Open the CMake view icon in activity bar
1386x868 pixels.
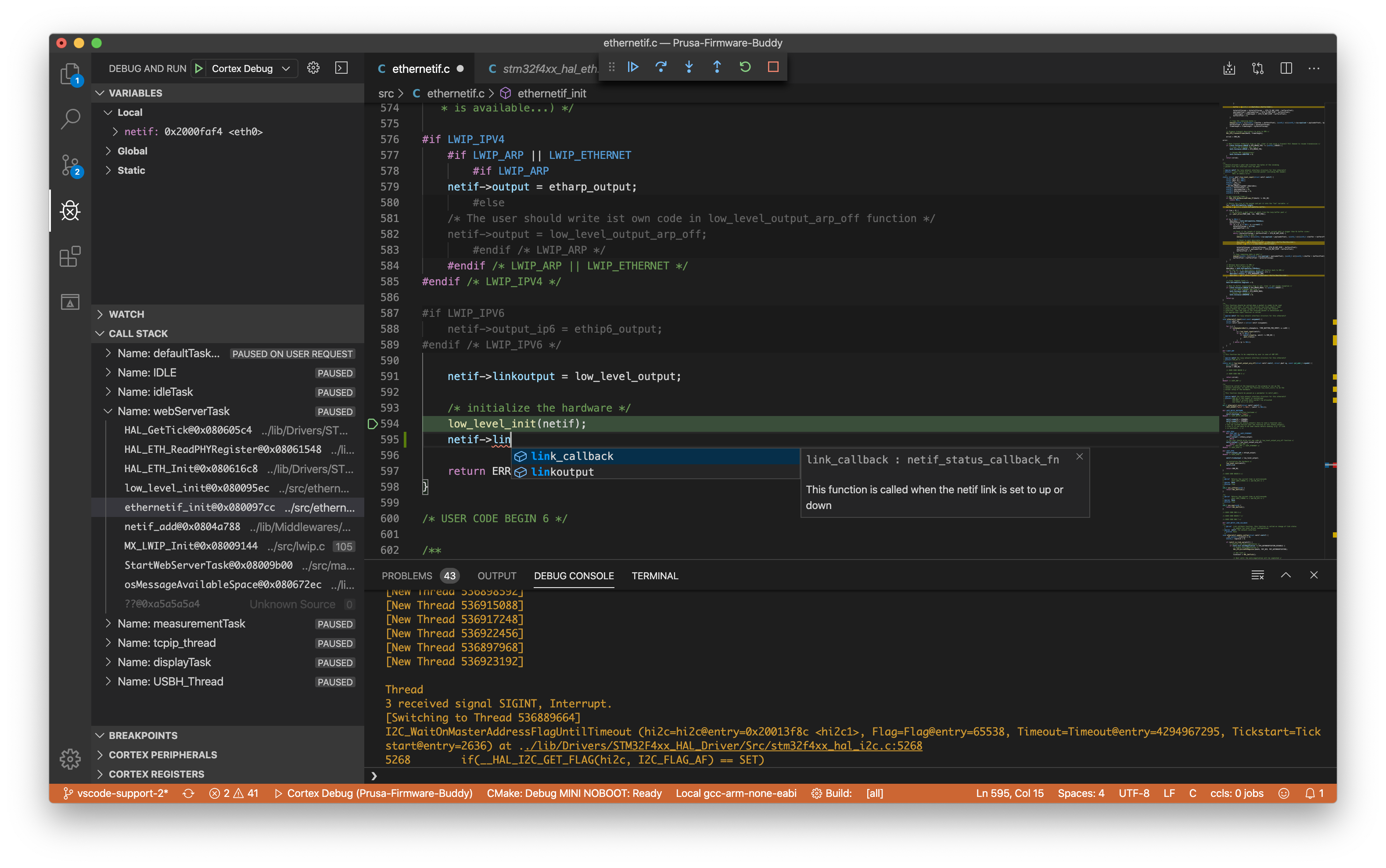[70, 302]
